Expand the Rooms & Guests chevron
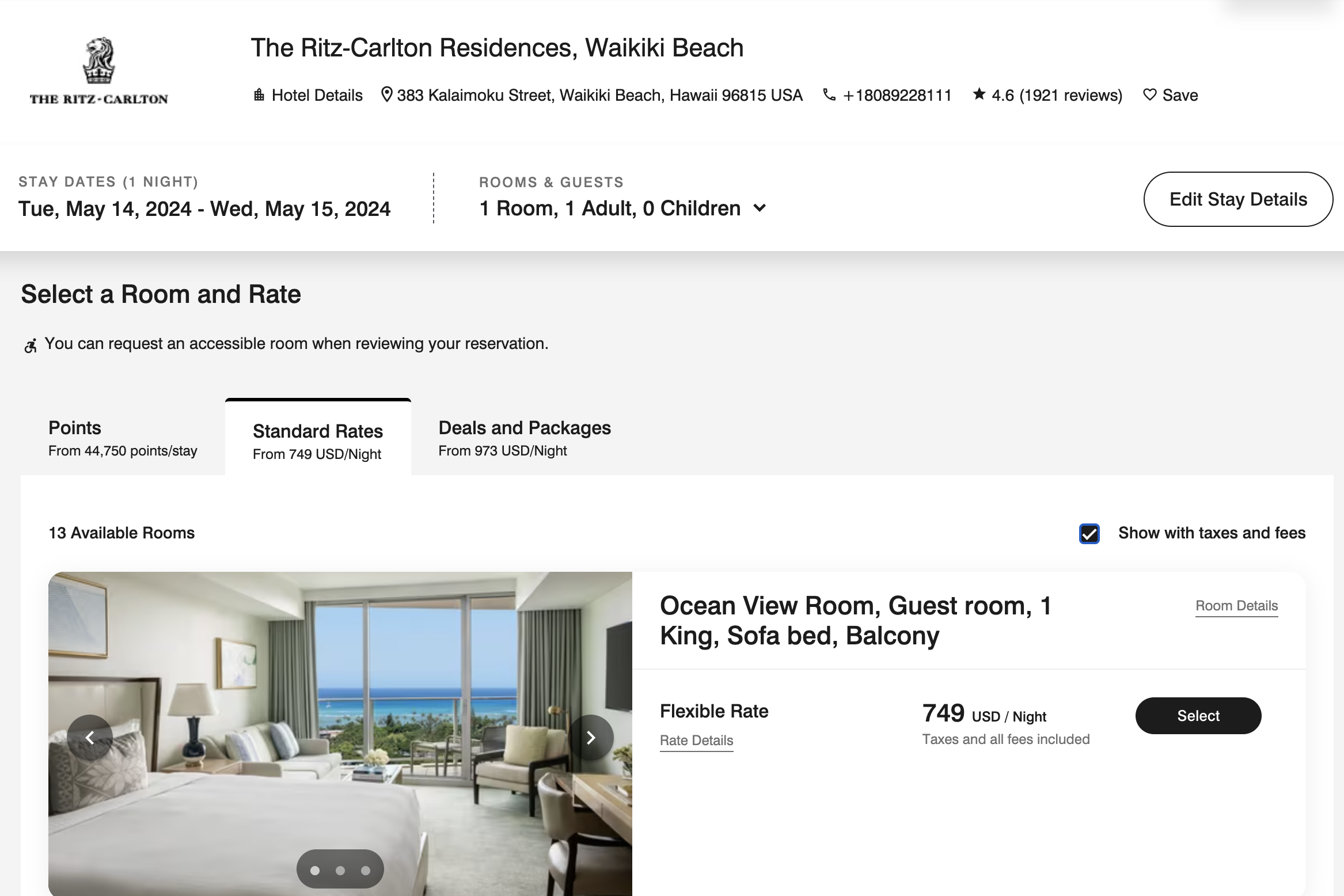 760,208
